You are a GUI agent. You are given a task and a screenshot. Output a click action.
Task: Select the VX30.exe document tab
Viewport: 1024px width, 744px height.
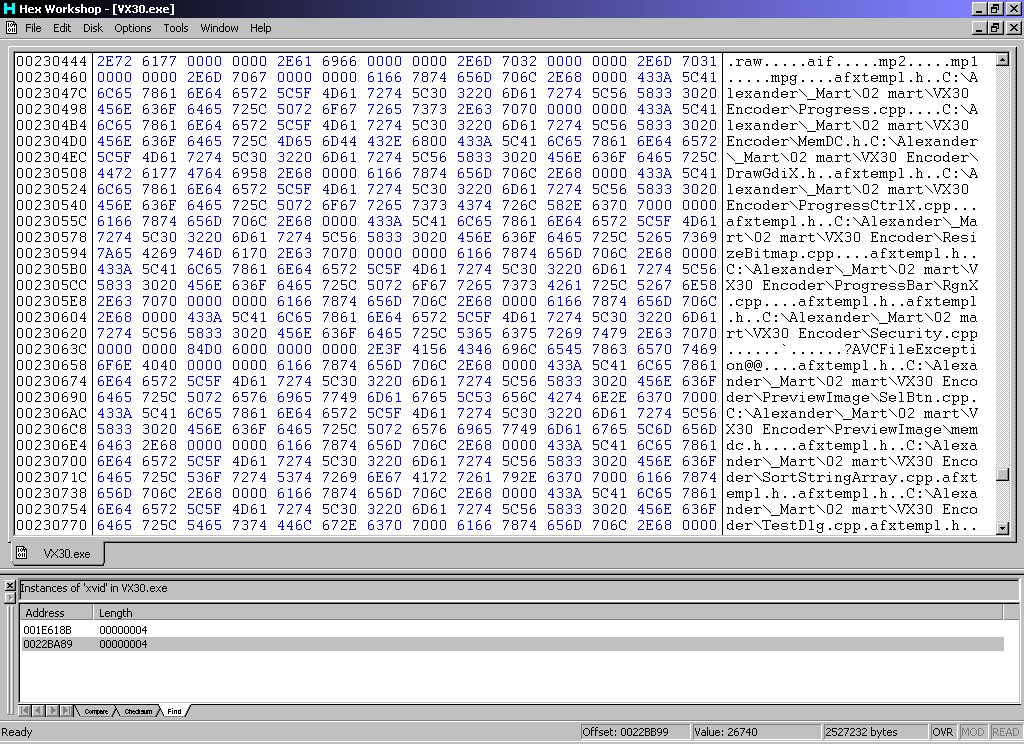pyautogui.click(x=57, y=554)
